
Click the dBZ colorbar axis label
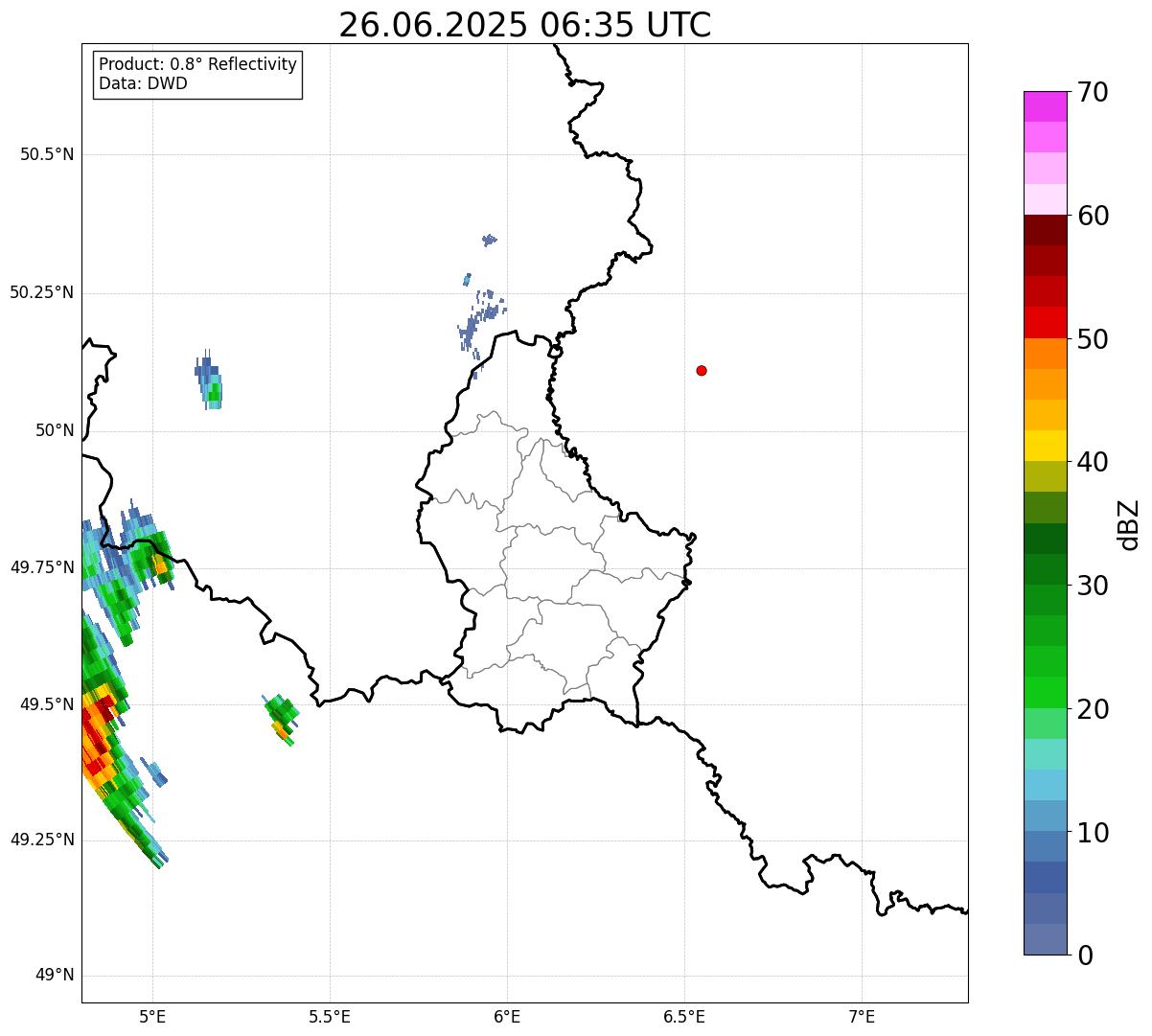click(1129, 524)
